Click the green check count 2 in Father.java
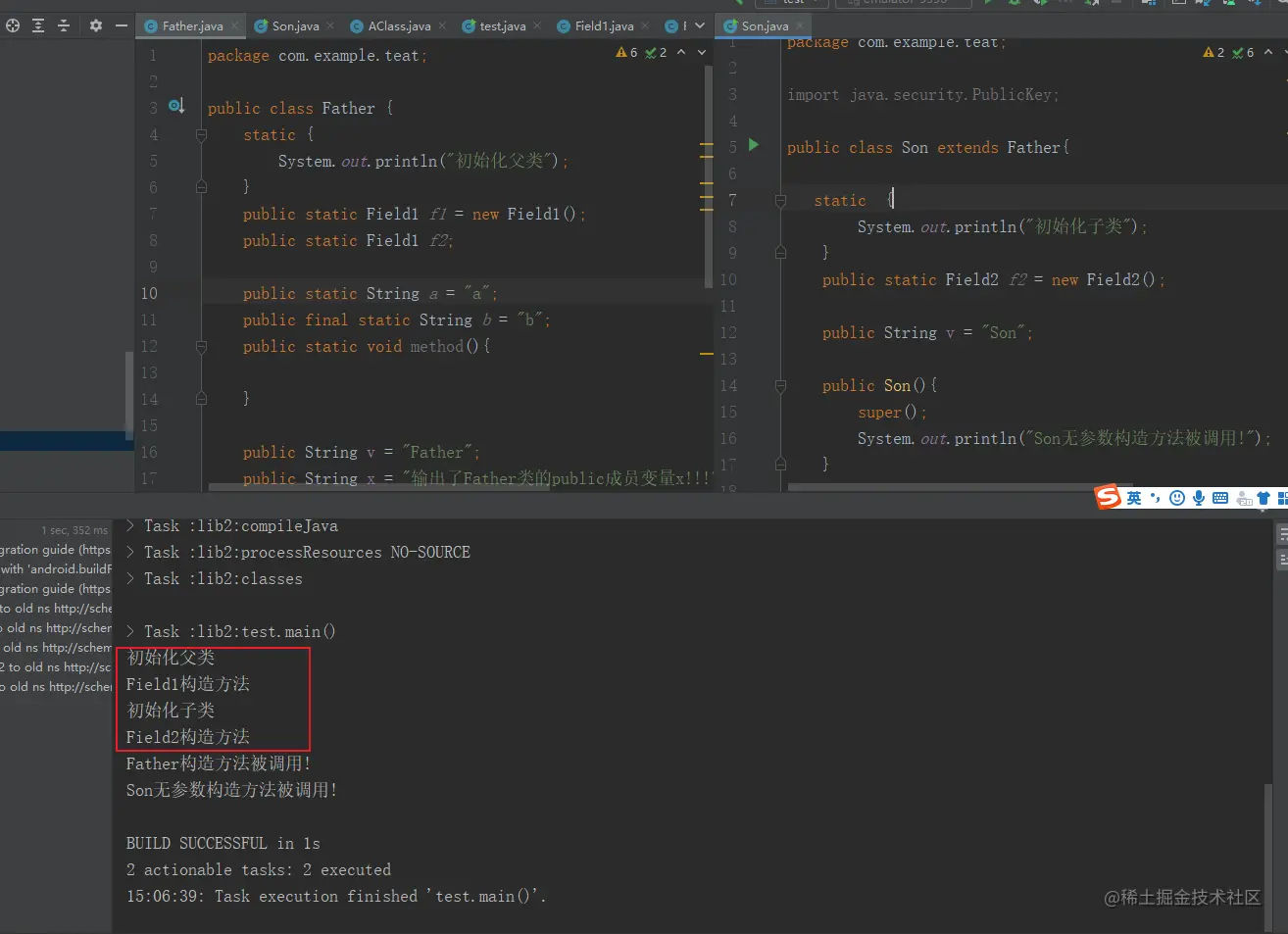 [x=656, y=52]
